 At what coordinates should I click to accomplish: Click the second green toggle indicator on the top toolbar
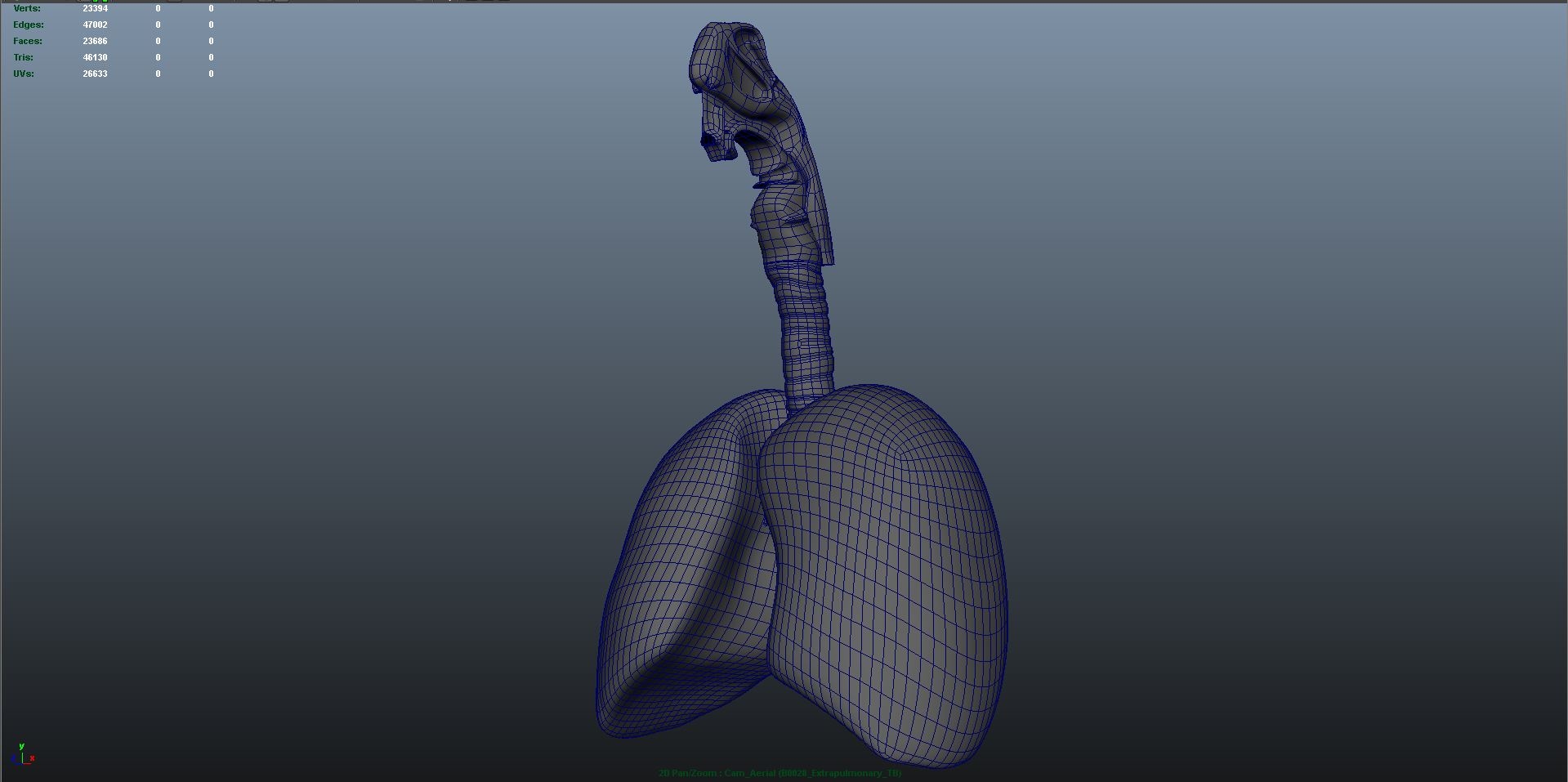(105, 2)
